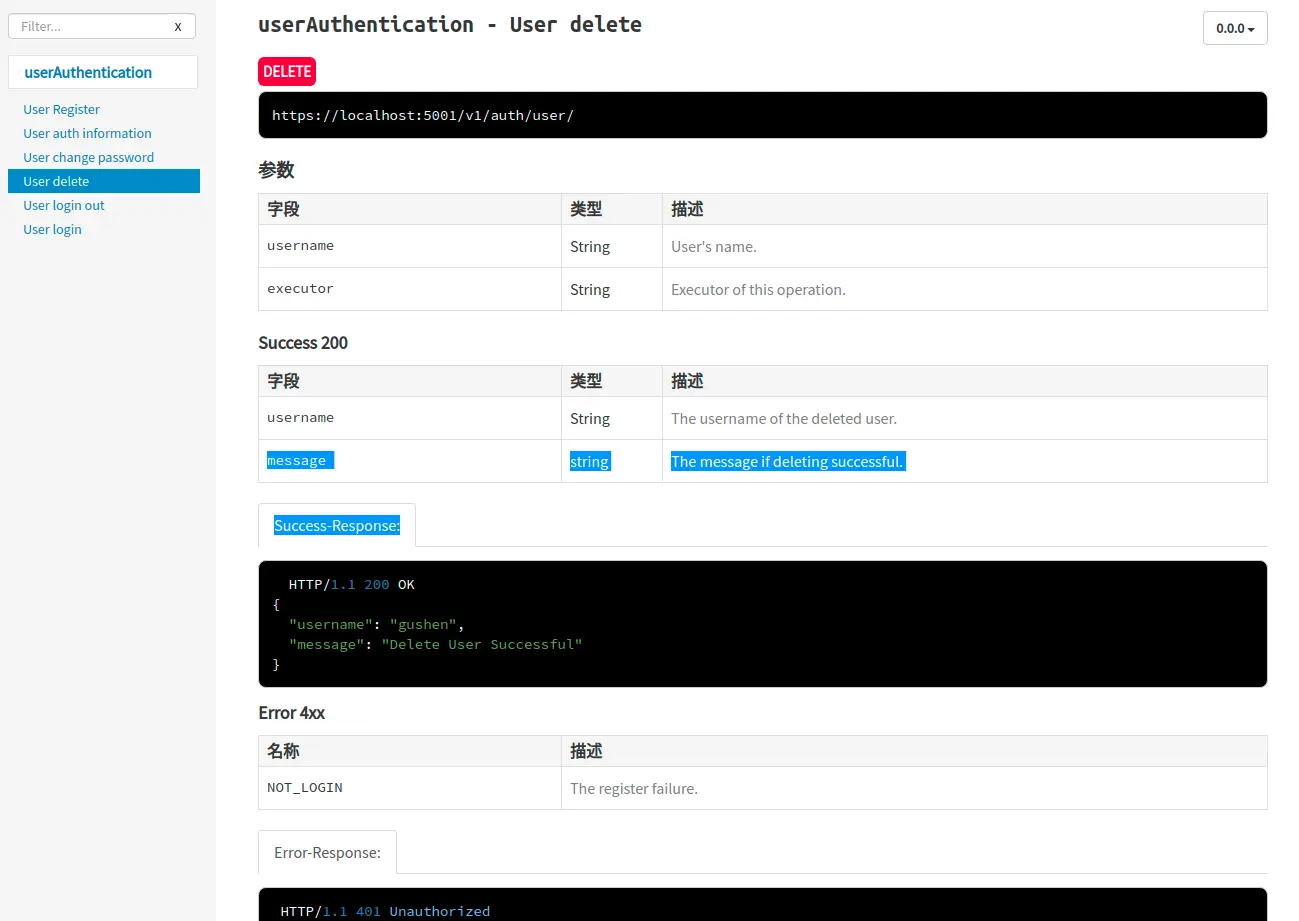1299x921 pixels.
Task: Click the 'Success 200' section heading
Action: coord(303,343)
